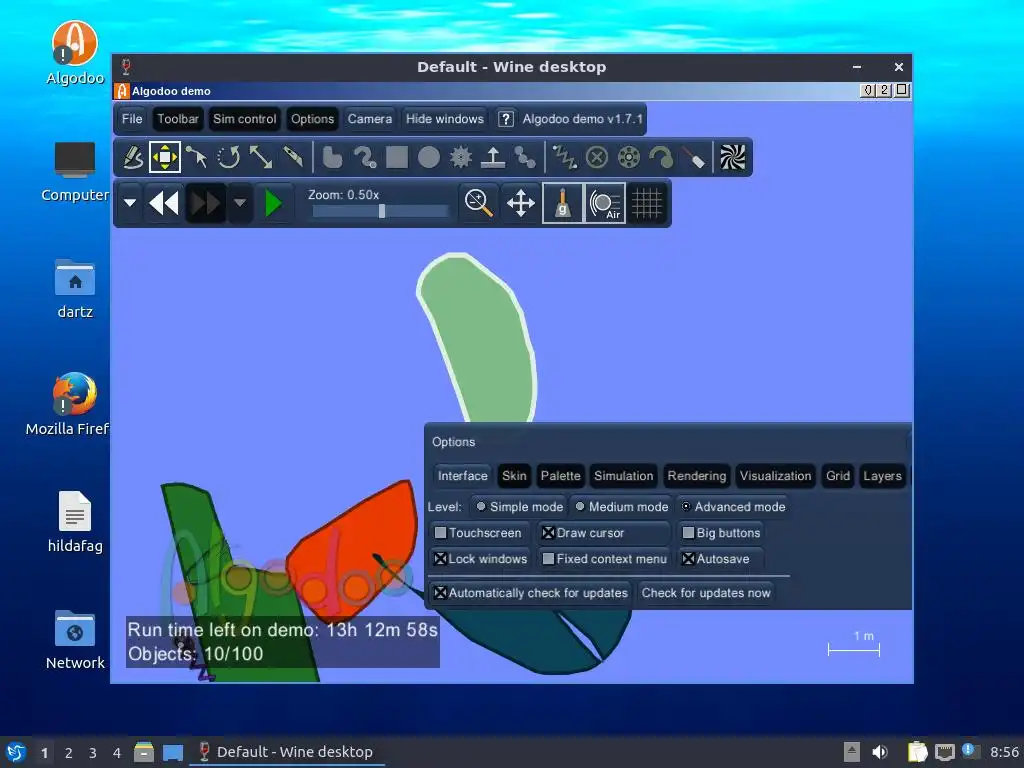Select the Move tool icon
The image size is (1024, 768).
165,157
